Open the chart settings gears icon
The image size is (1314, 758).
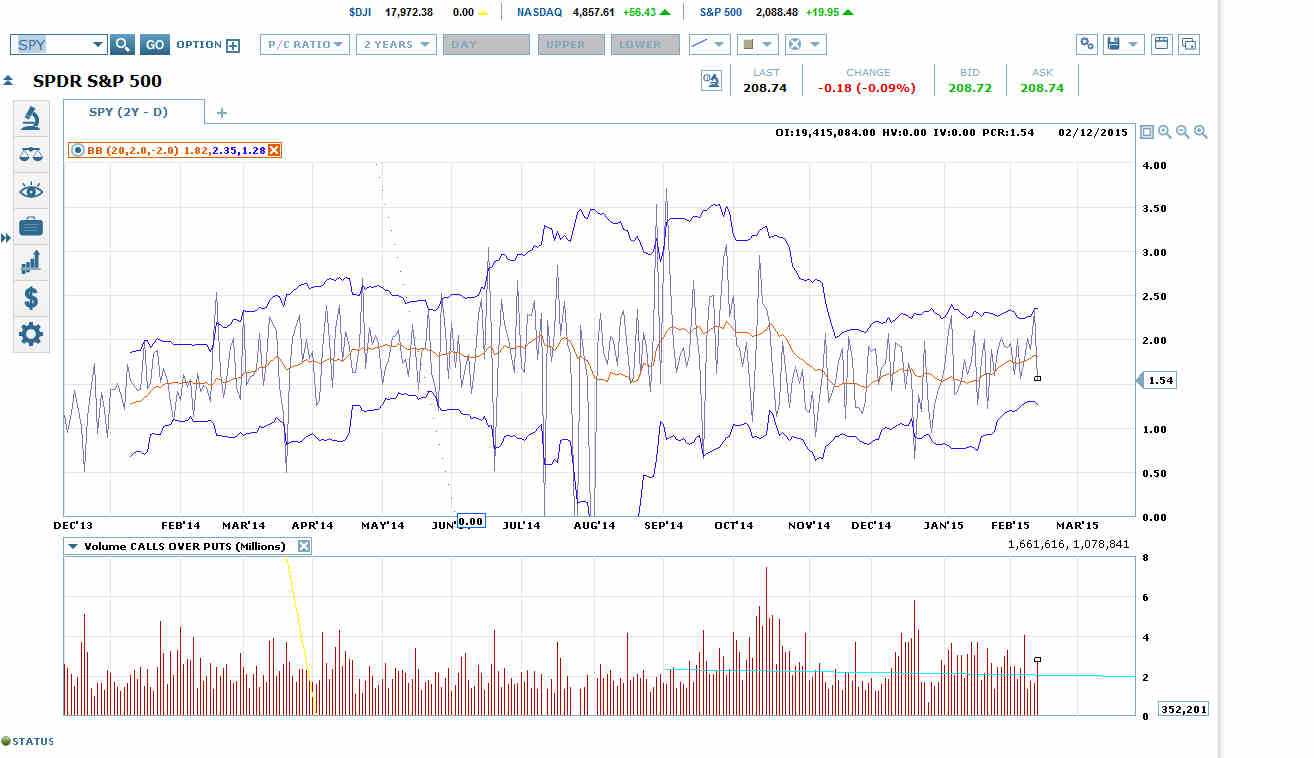point(1087,44)
